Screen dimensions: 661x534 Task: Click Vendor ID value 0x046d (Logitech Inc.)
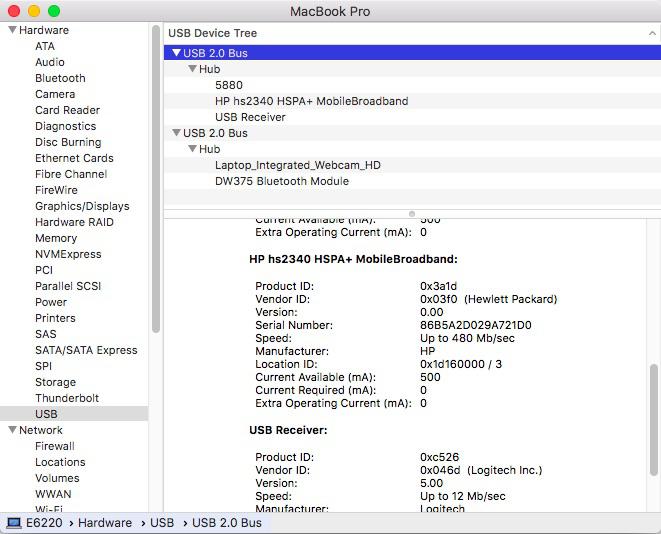(x=481, y=470)
